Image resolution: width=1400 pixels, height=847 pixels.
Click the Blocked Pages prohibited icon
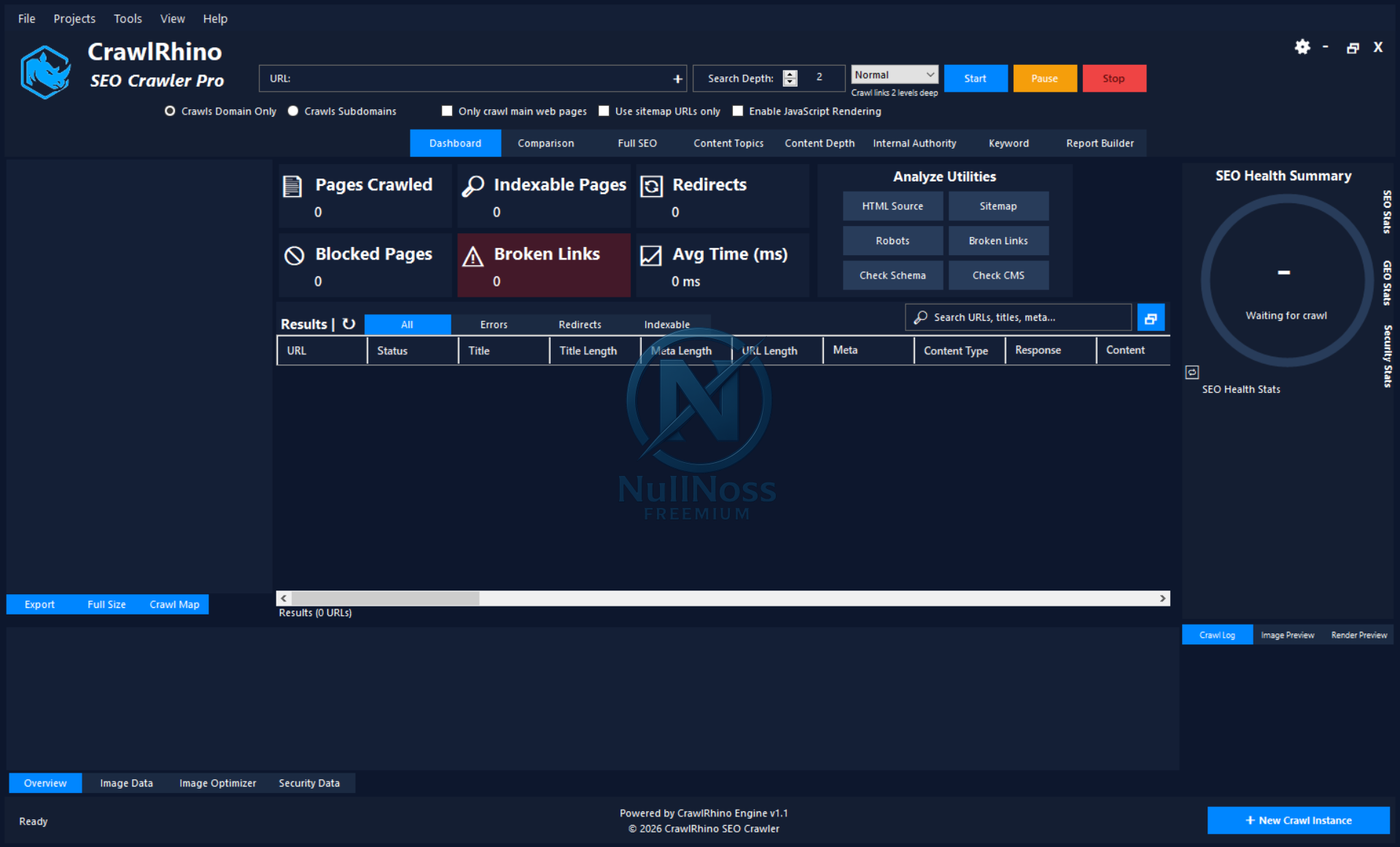tap(294, 256)
